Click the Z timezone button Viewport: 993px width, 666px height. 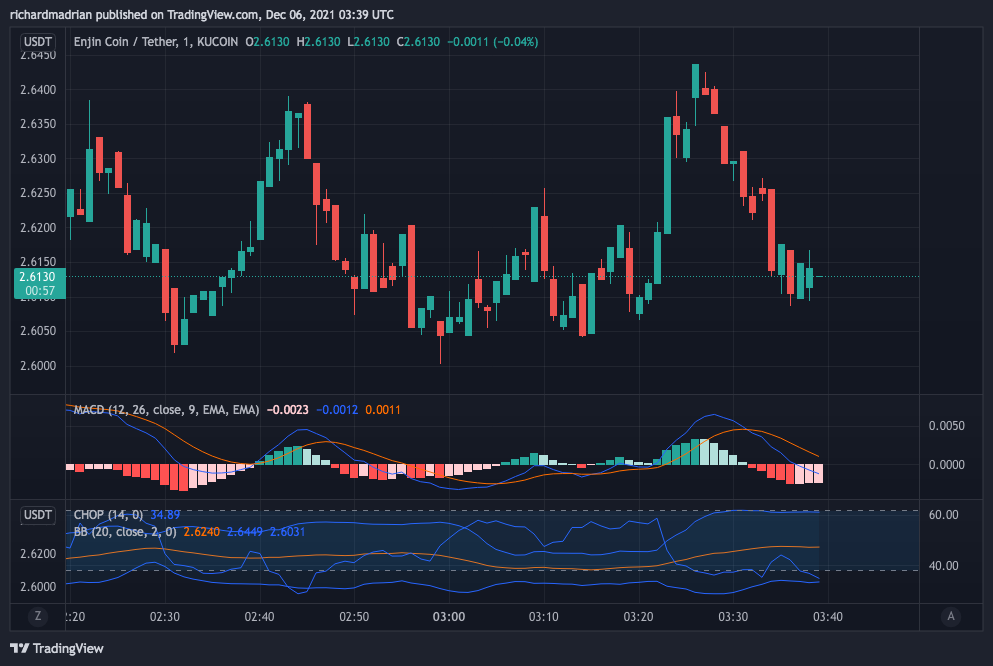pyautogui.click(x=38, y=616)
